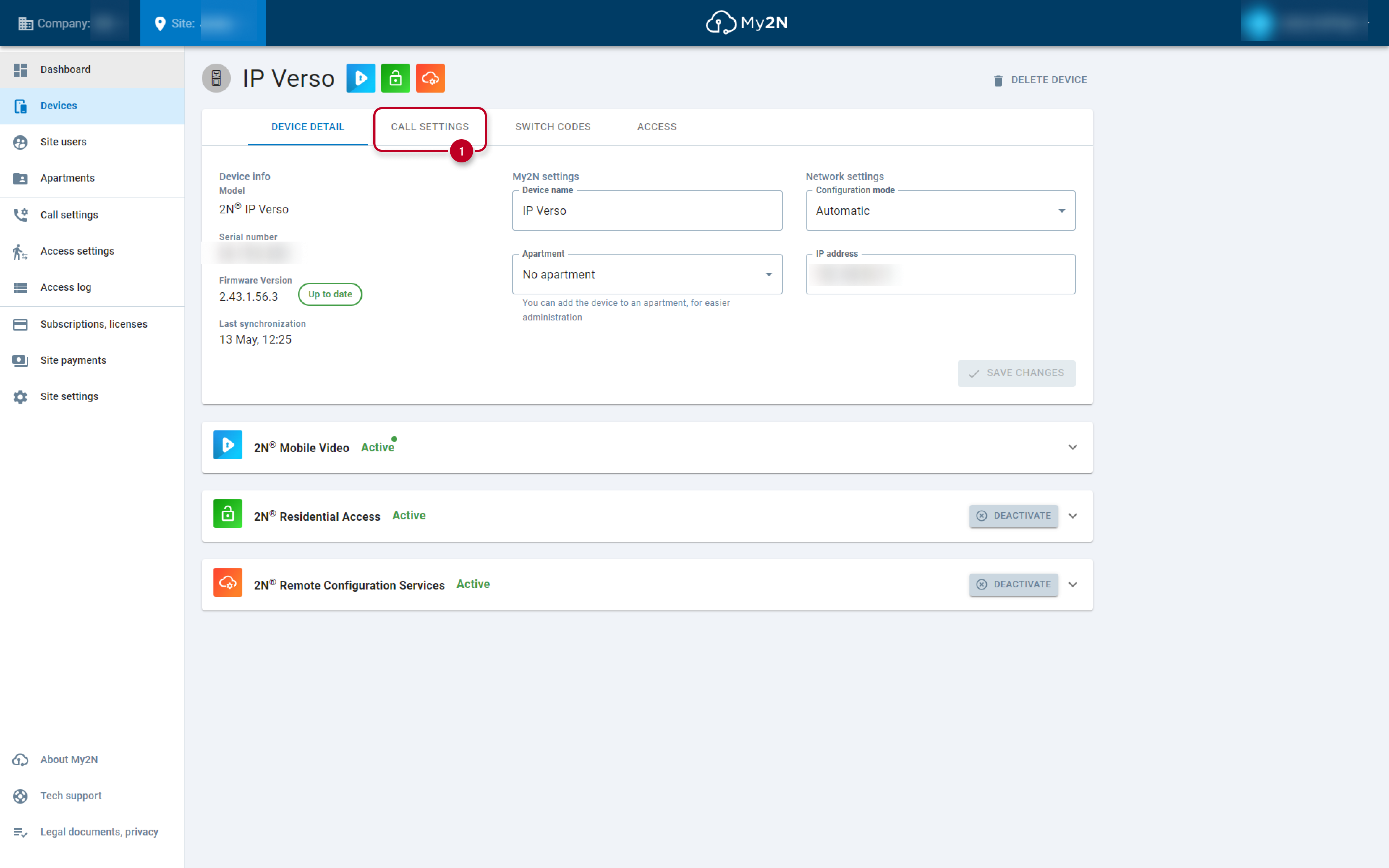Deactivate 2N Remote Configuration Services

[x=1014, y=584]
